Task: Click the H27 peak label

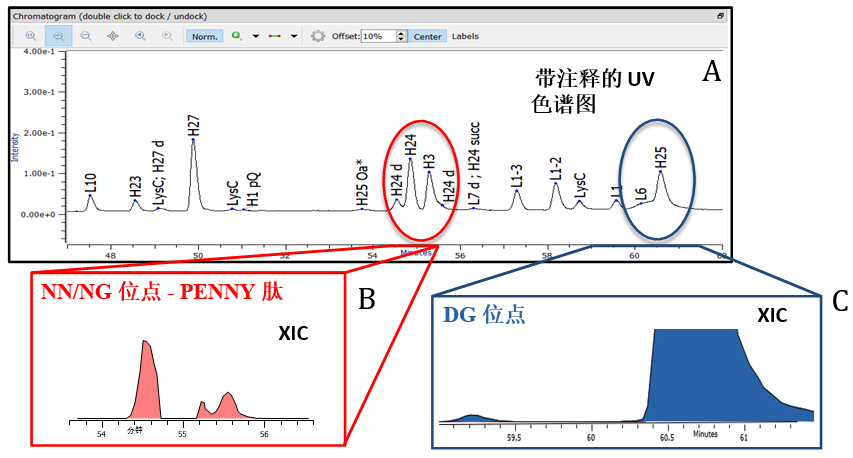Action: click(x=193, y=125)
